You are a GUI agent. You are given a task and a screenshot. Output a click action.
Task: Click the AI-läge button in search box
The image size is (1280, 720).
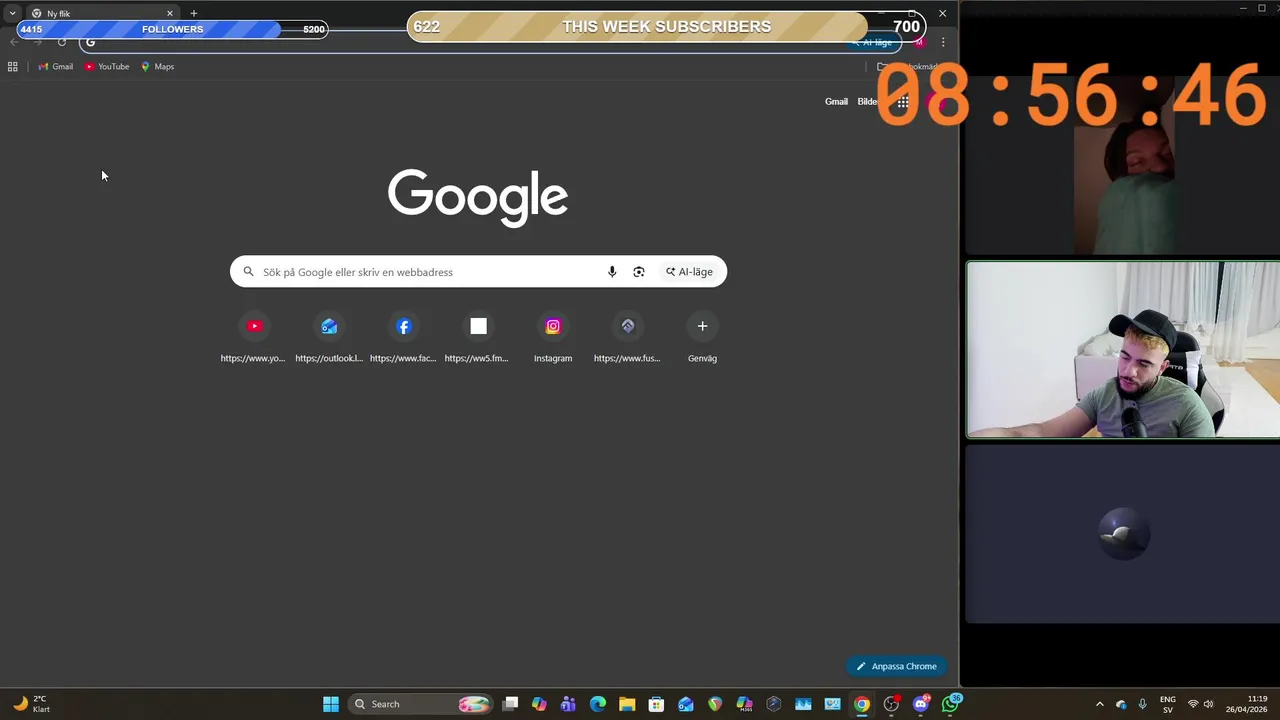point(689,272)
